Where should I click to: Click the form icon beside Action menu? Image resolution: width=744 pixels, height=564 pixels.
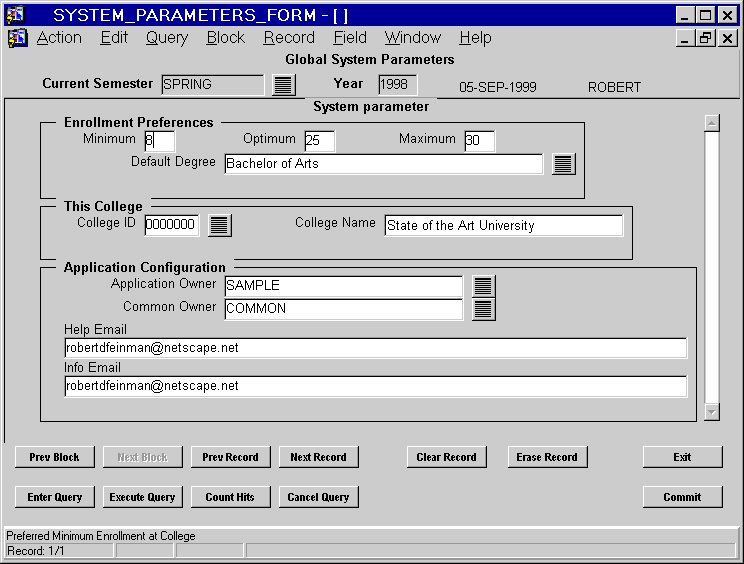(18, 37)
